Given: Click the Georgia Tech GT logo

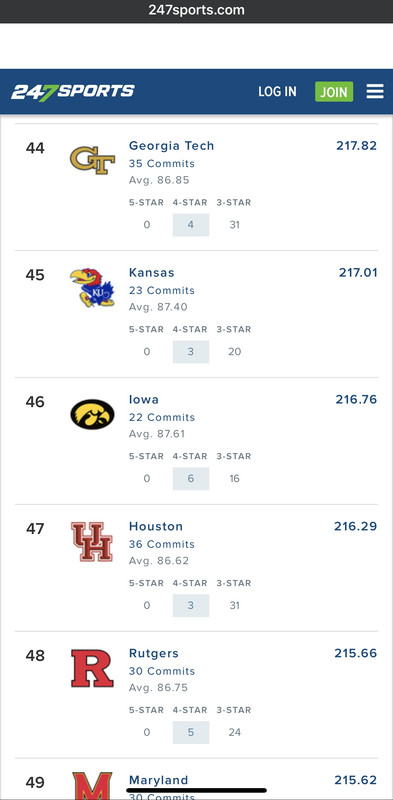Looking at the screenshot, I should tap(92, 160).
